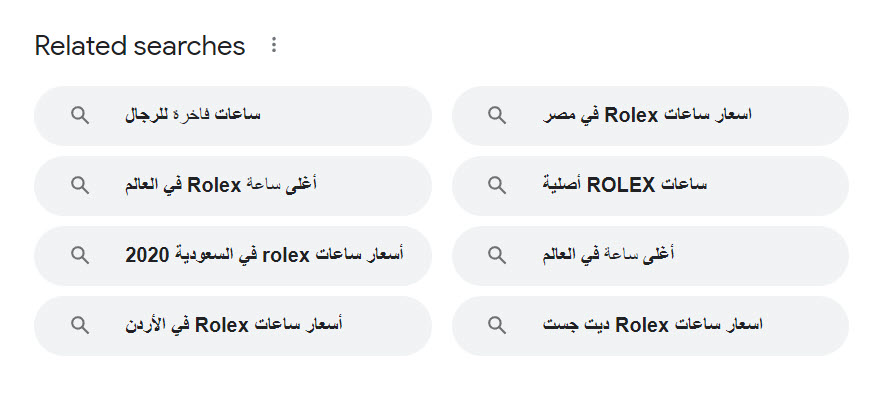
Task: Click search icon of the السعودية 2020 suggestion
Action: (80, 255)
